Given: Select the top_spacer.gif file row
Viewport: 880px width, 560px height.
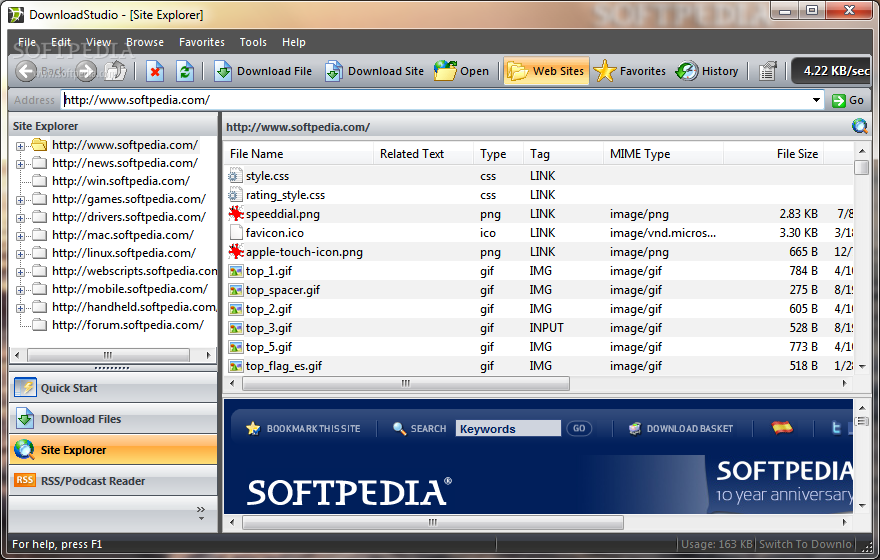Looking at the screenshot, I should [x=539, y=290].
